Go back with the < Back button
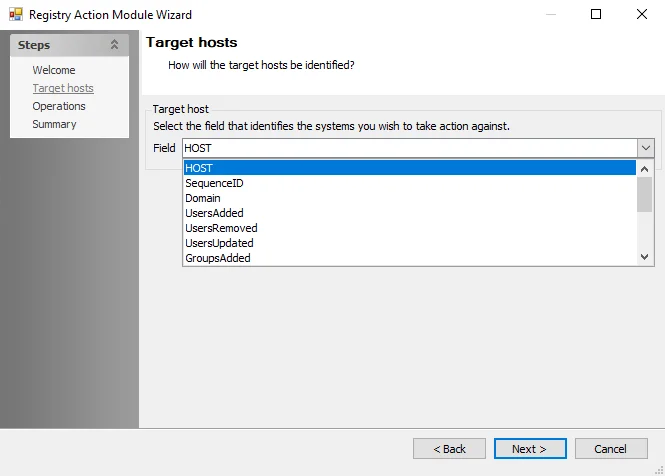The image size is (665, 476). 450,449
